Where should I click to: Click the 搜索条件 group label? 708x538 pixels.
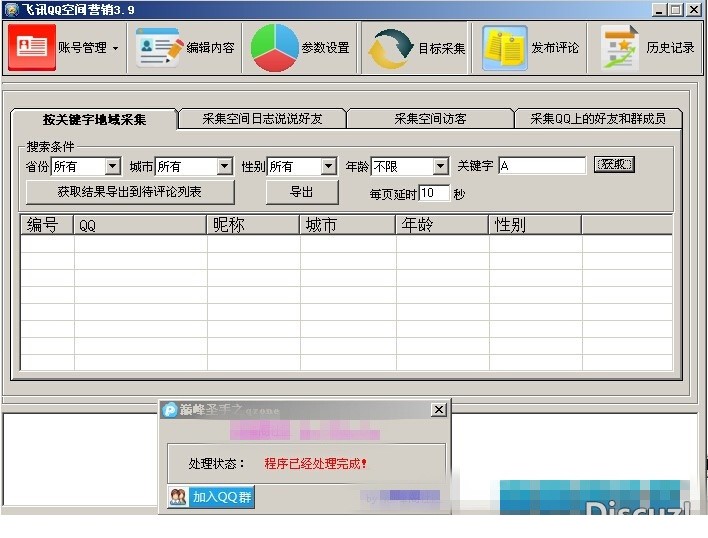(x=50, y=147)
